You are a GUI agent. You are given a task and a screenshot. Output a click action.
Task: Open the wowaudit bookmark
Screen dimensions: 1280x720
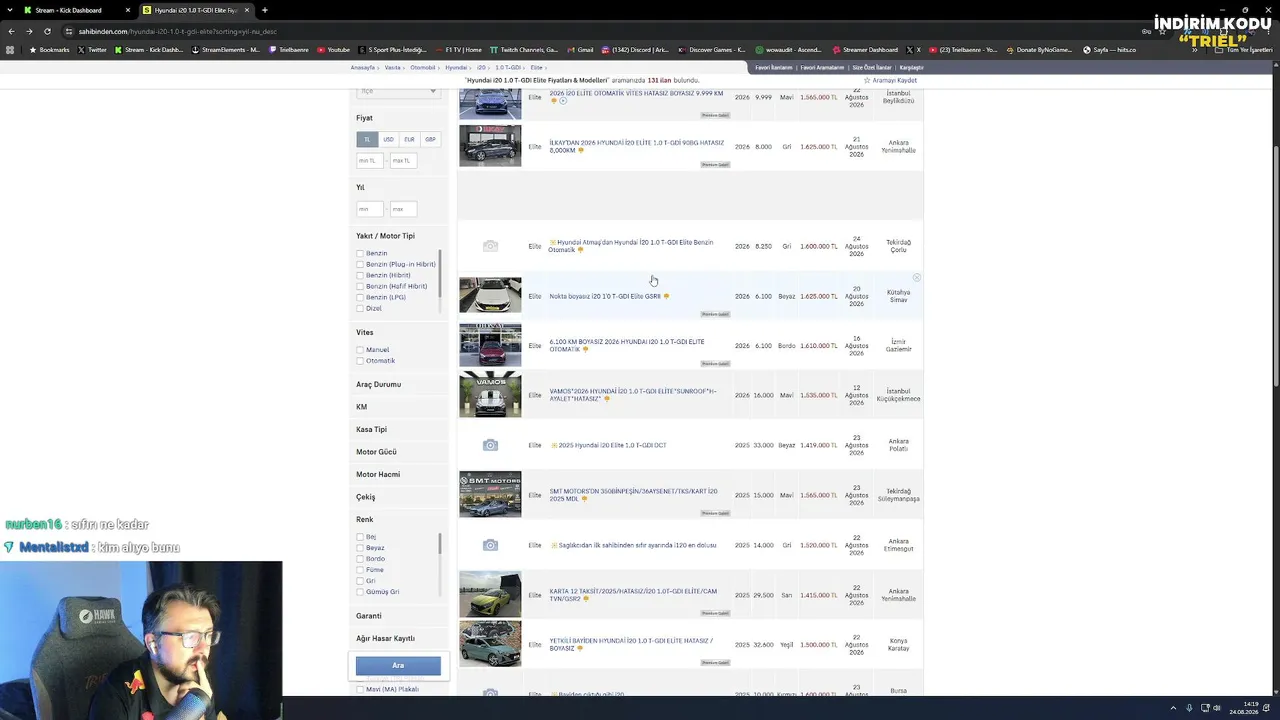pyautogui.click(x=789, y=50)
